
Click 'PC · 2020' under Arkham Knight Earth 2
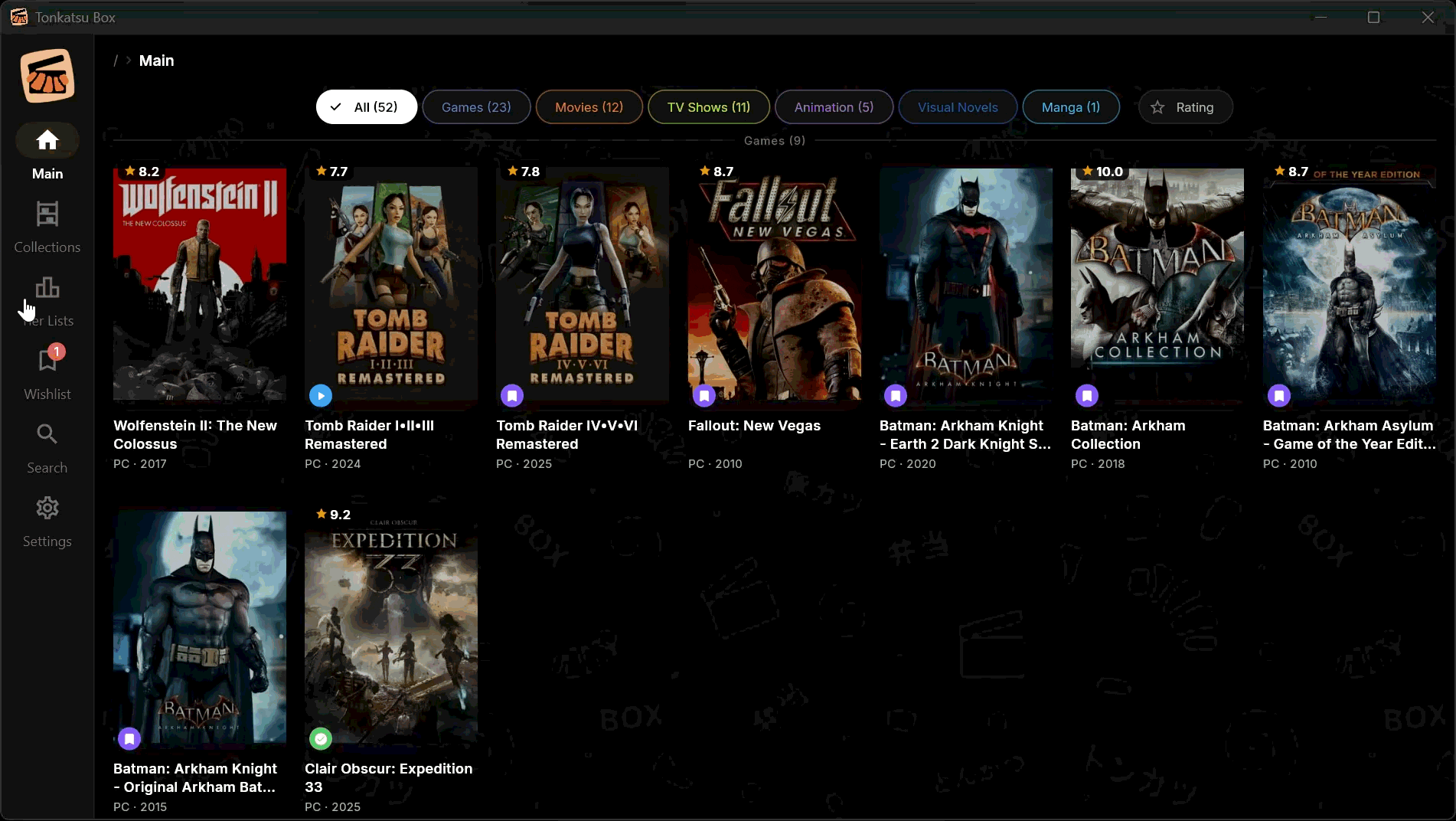pyautogui.click(x=908, y=464)
